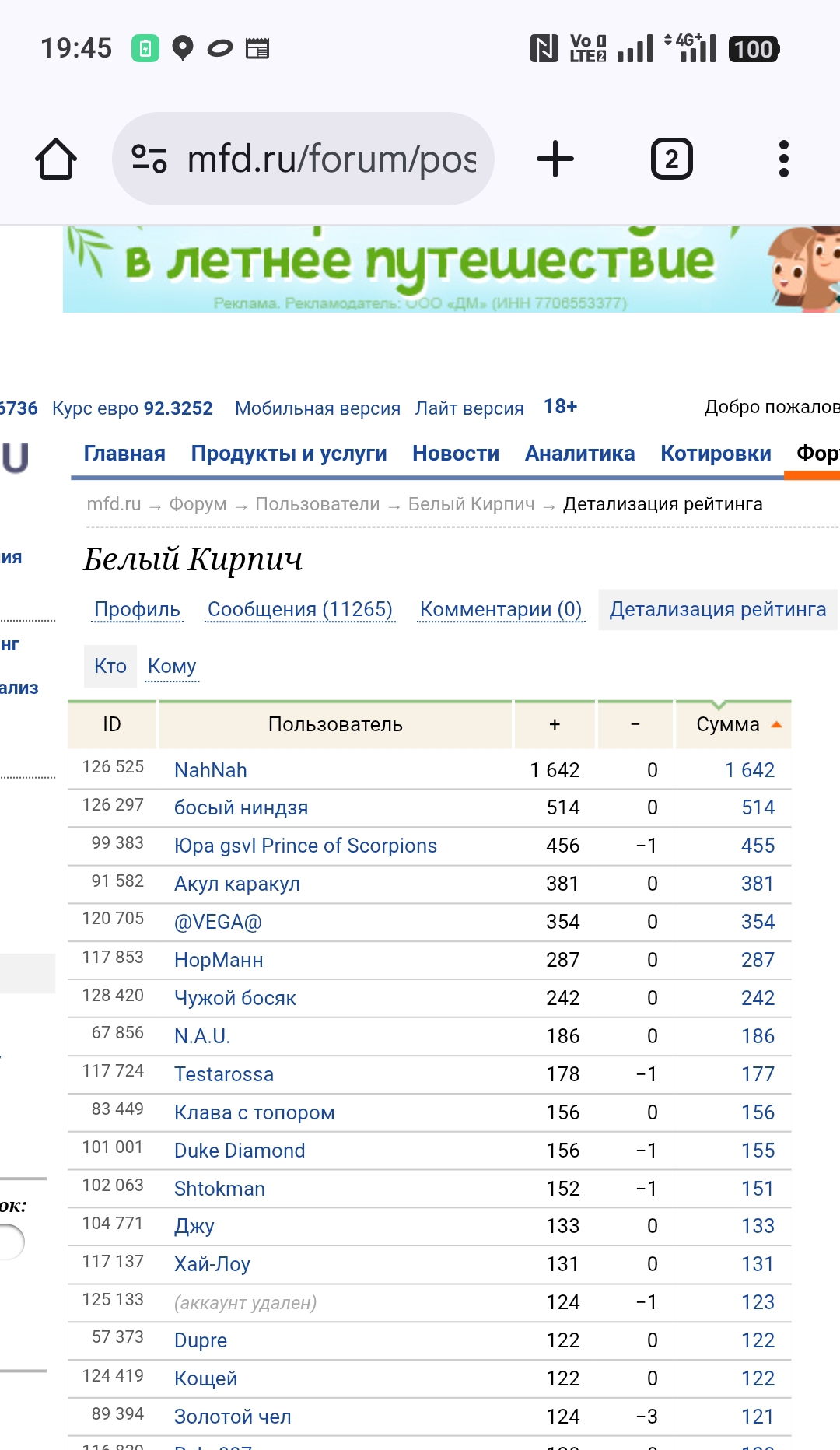Open the browser three-dot menu
The image size is (840, 1450).
[783, 159]
